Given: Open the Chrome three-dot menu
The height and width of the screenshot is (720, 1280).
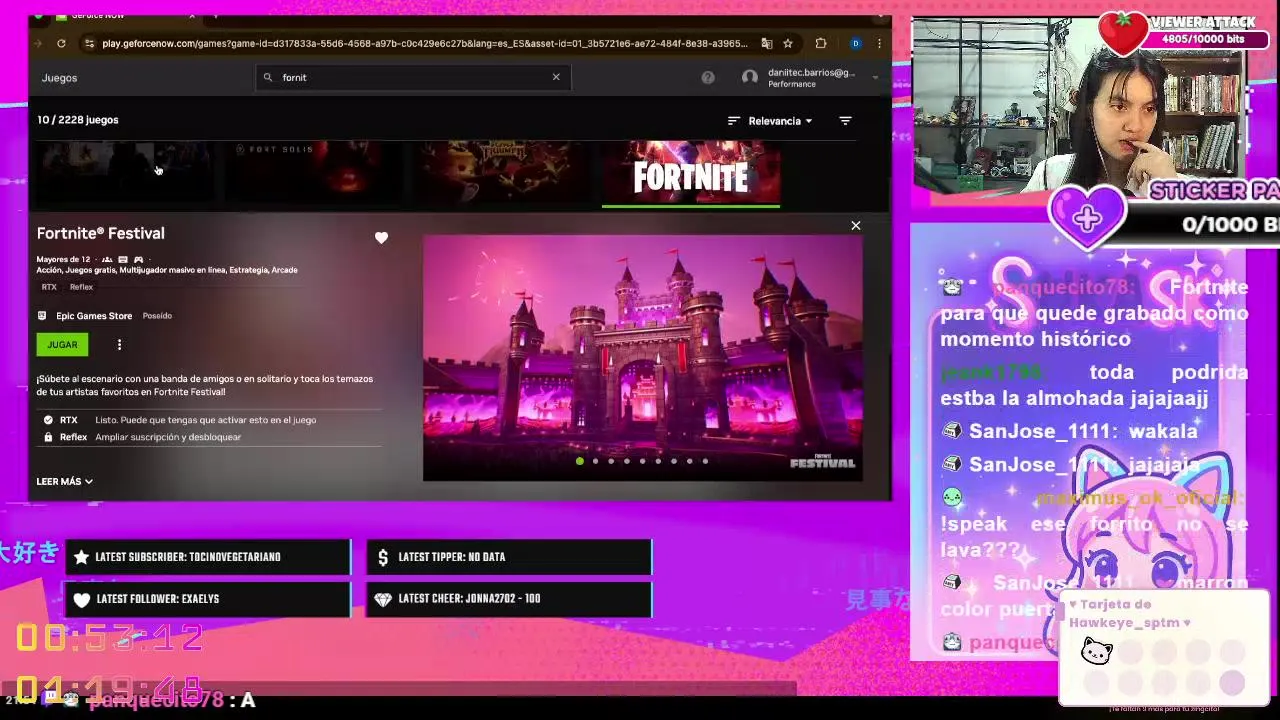Looking at the screenshot, I should coord(878,44).
